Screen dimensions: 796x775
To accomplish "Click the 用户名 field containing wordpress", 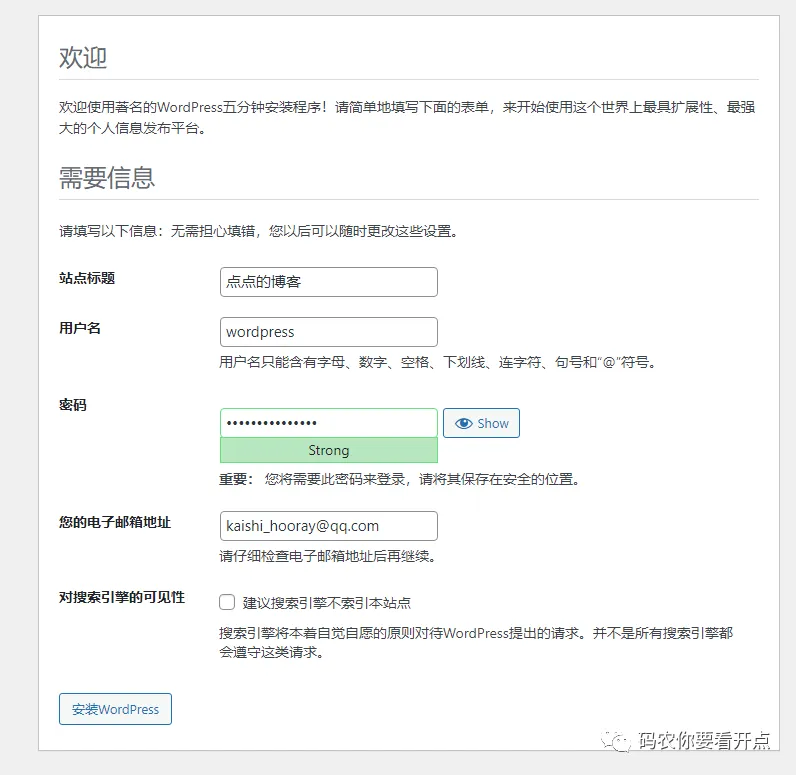I will pyautogui.click(x=328, y=332).
